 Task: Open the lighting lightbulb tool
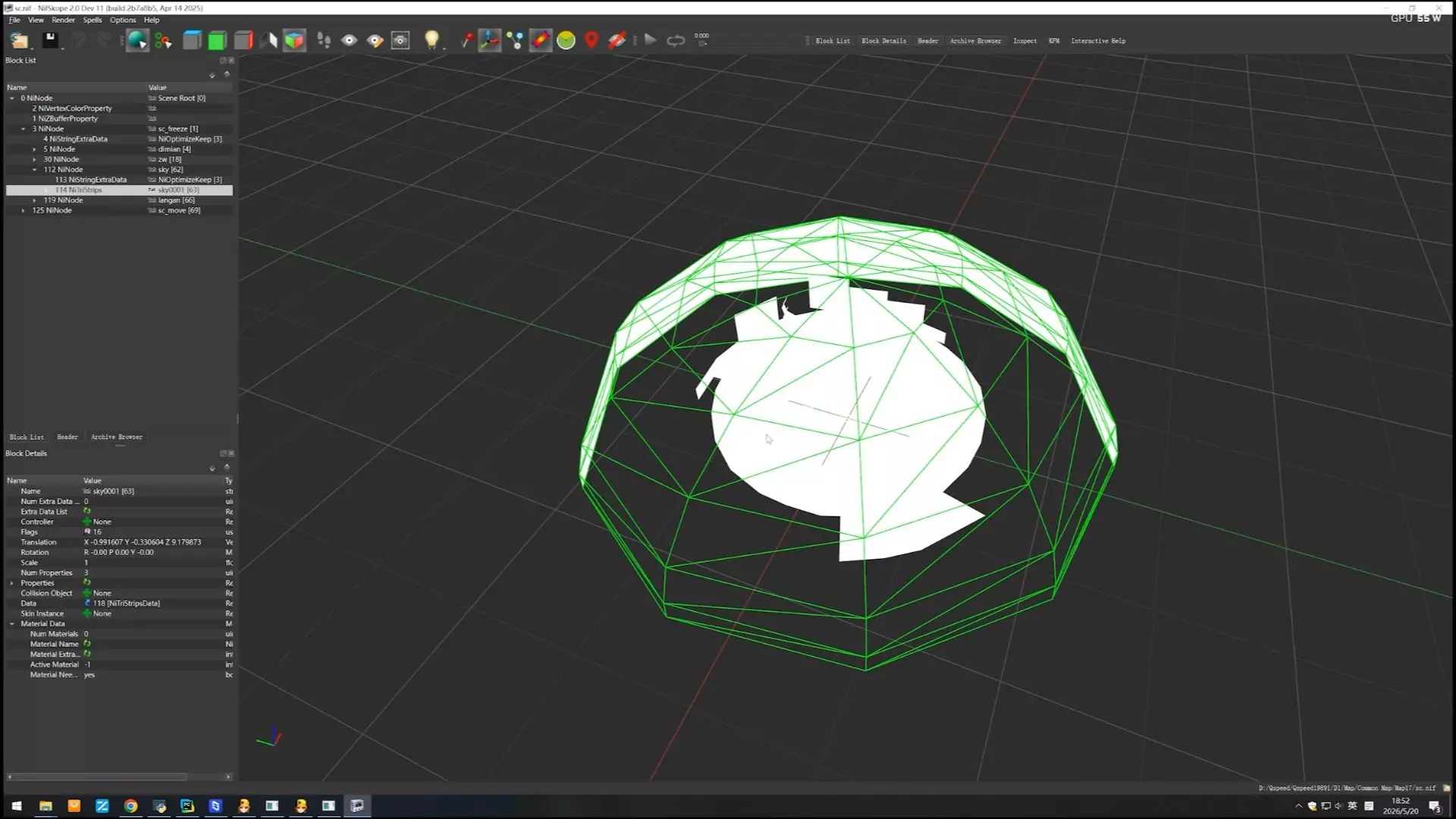point(431,40)
